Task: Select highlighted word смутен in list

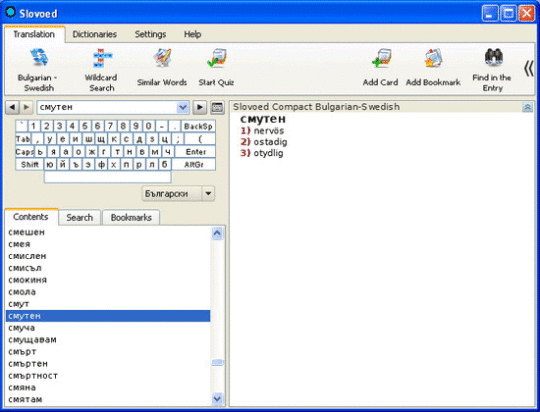Action: point(108,316)
